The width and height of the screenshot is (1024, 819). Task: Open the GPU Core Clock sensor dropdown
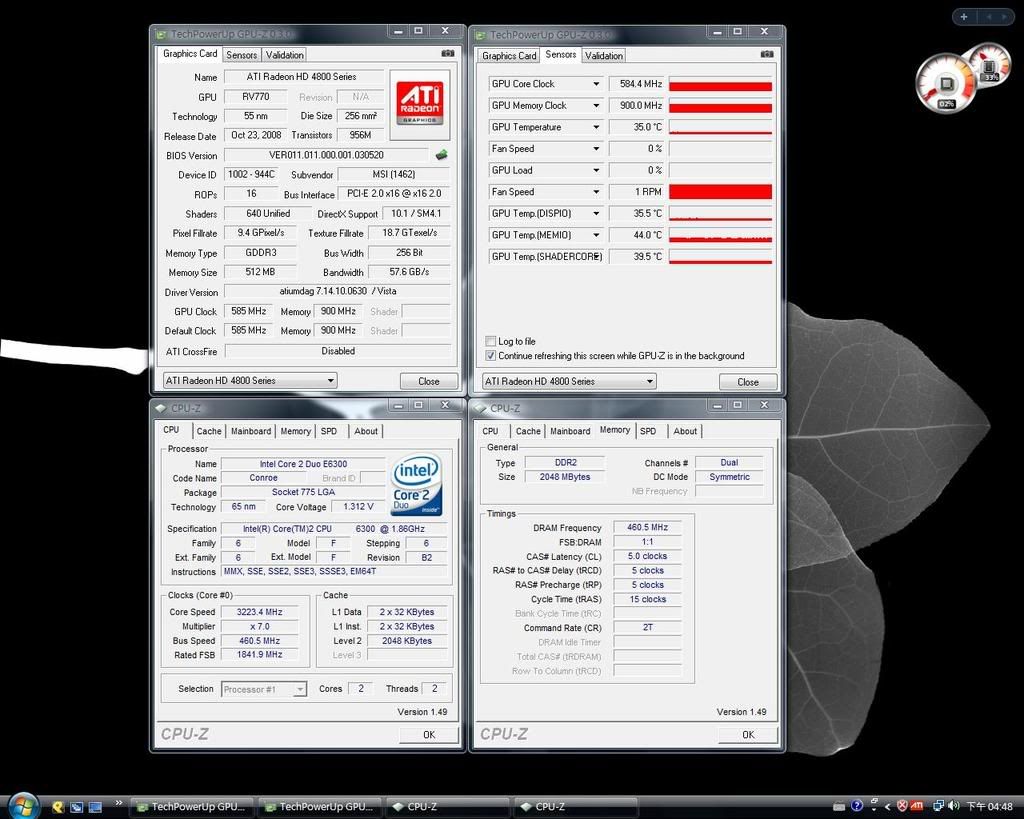pos(596,84)
